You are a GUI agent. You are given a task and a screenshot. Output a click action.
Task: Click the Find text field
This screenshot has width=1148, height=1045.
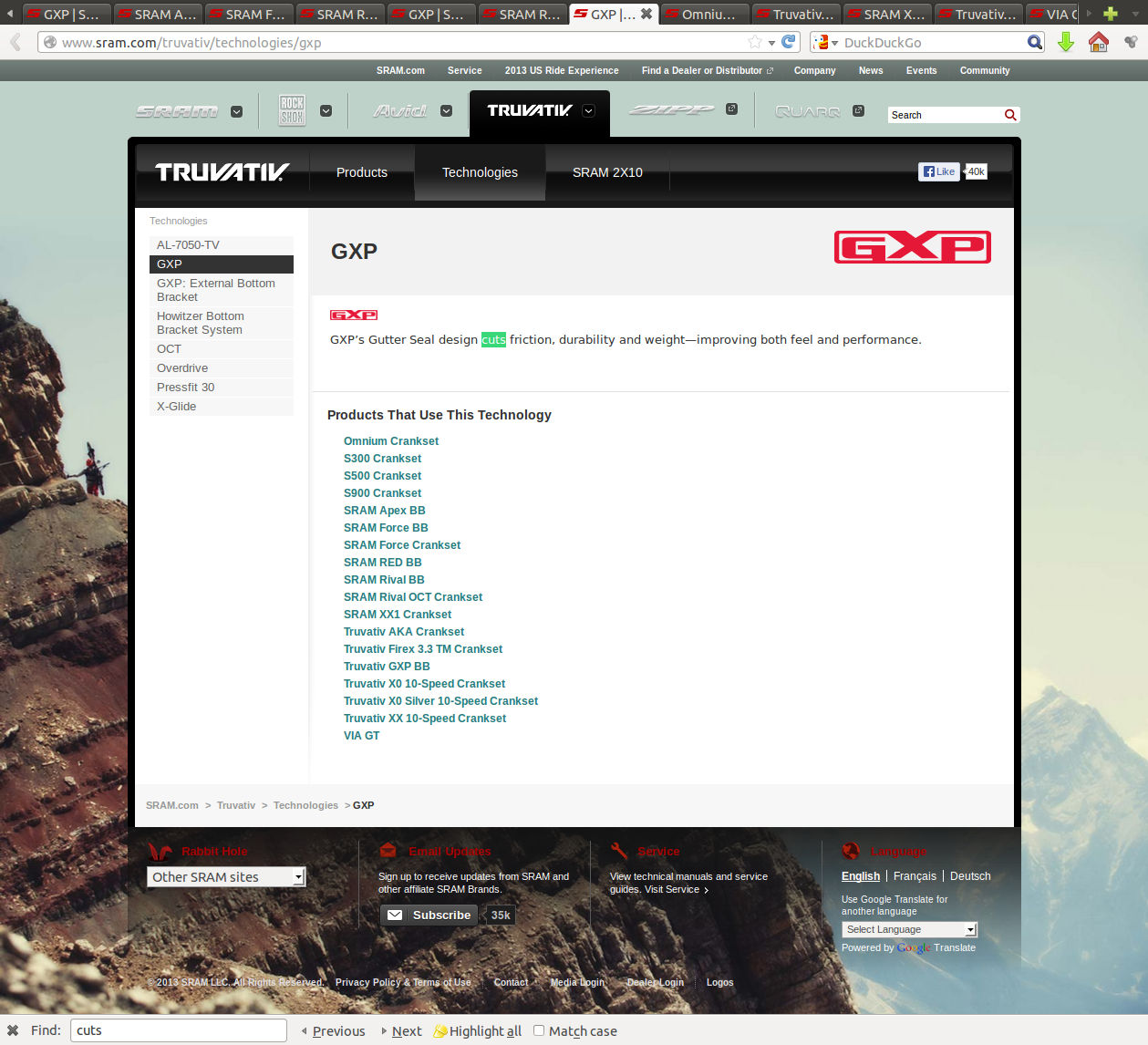(179, 1030)
